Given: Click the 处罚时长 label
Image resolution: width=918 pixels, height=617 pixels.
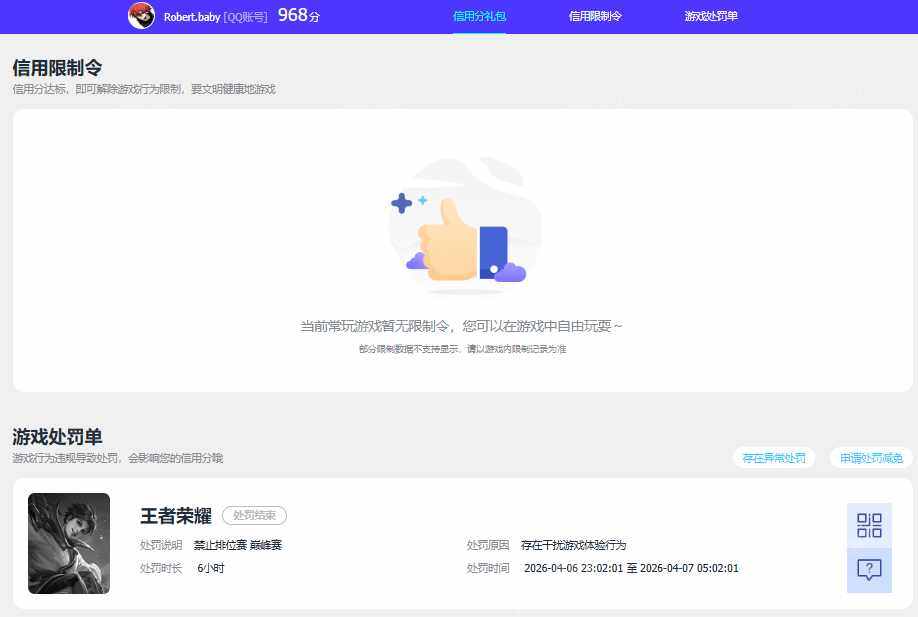Looking at the screenshot, I should click(x=161, y=568).
